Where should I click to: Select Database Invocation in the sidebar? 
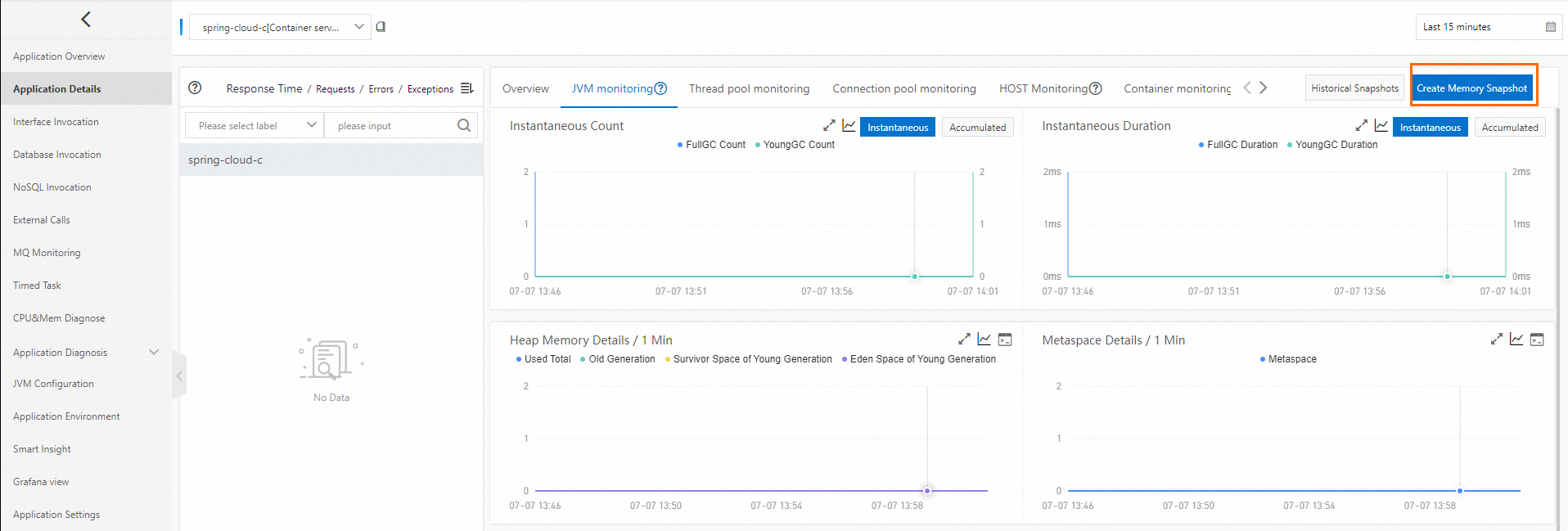57,155
